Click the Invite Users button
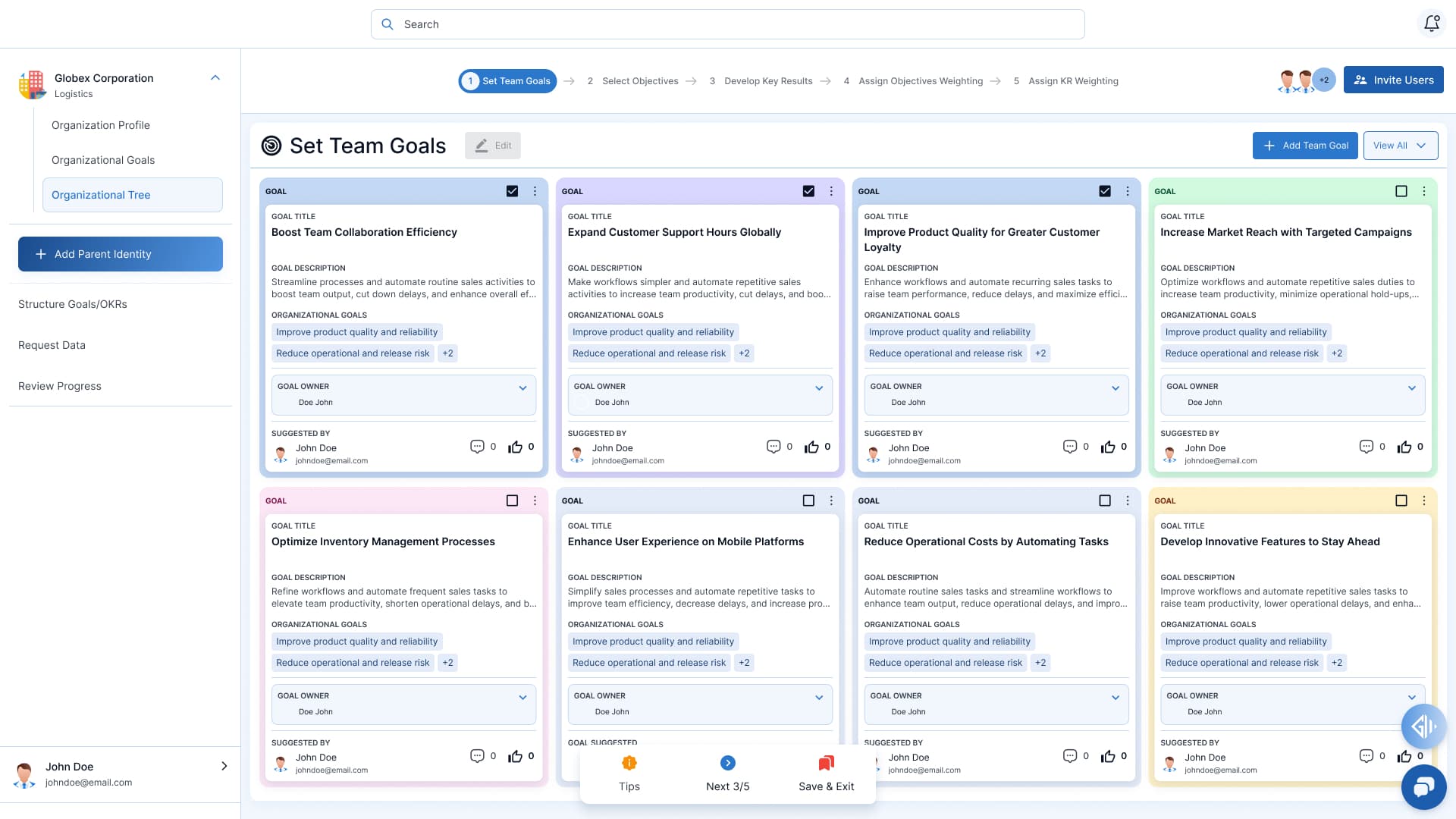The height and width of the screenshot is (819, 1456). click(1393, 80)
